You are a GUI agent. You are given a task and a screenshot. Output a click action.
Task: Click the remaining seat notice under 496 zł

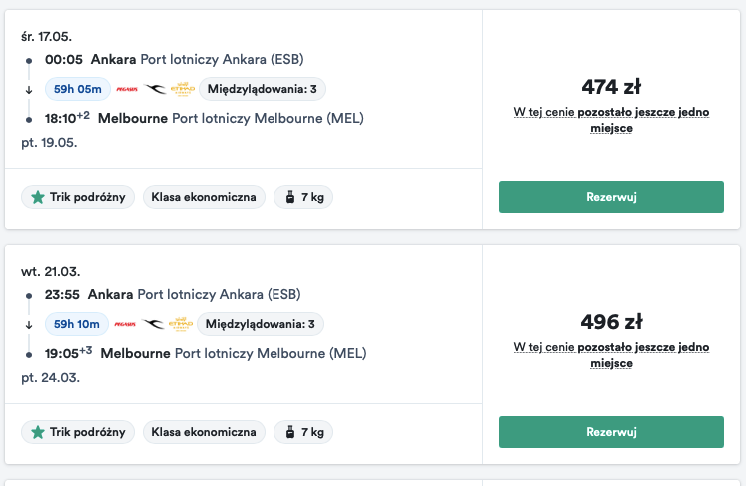point(611,355)
